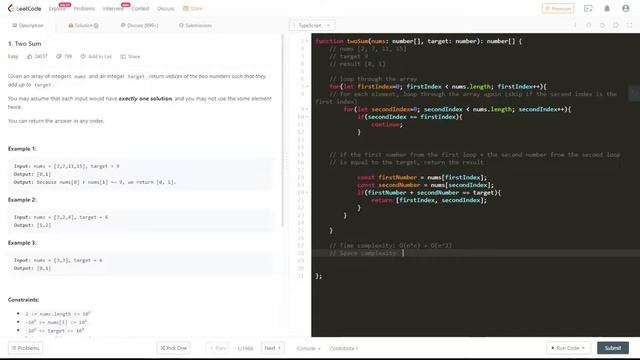Image resolution: width=640 pixels, height=360 pixels.
Task: Open the user profile avatar
Action: pyautogui.click(x=626, y=9)
